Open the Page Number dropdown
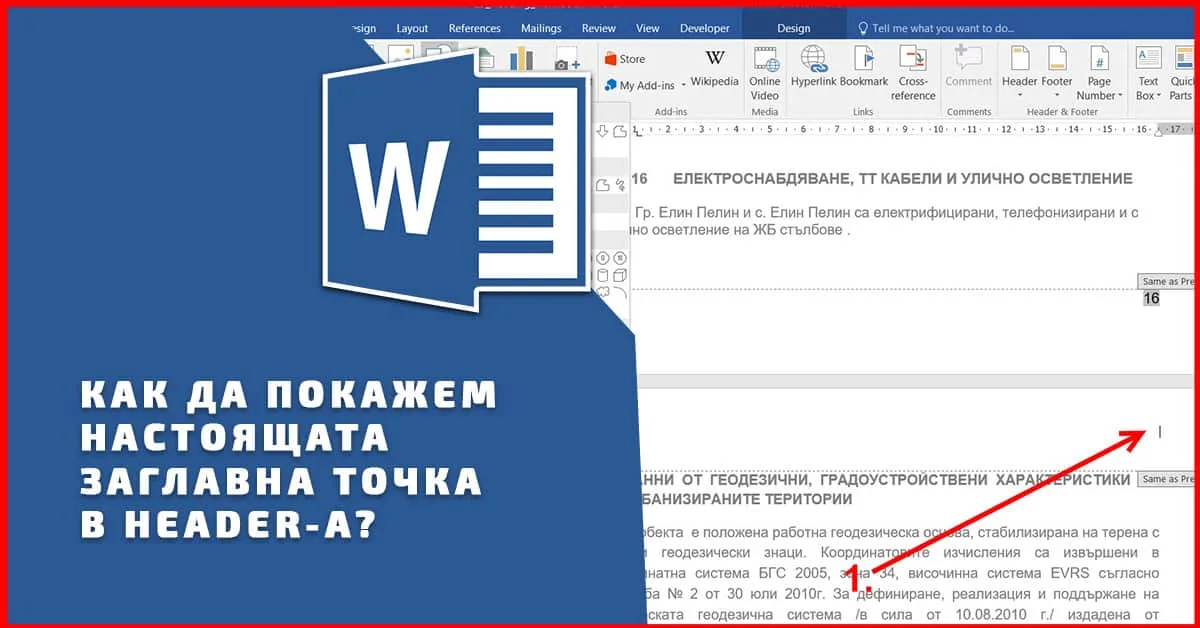Image resolution: width=1200 pixels, height=628 pixels. (x=1098, y=73)
